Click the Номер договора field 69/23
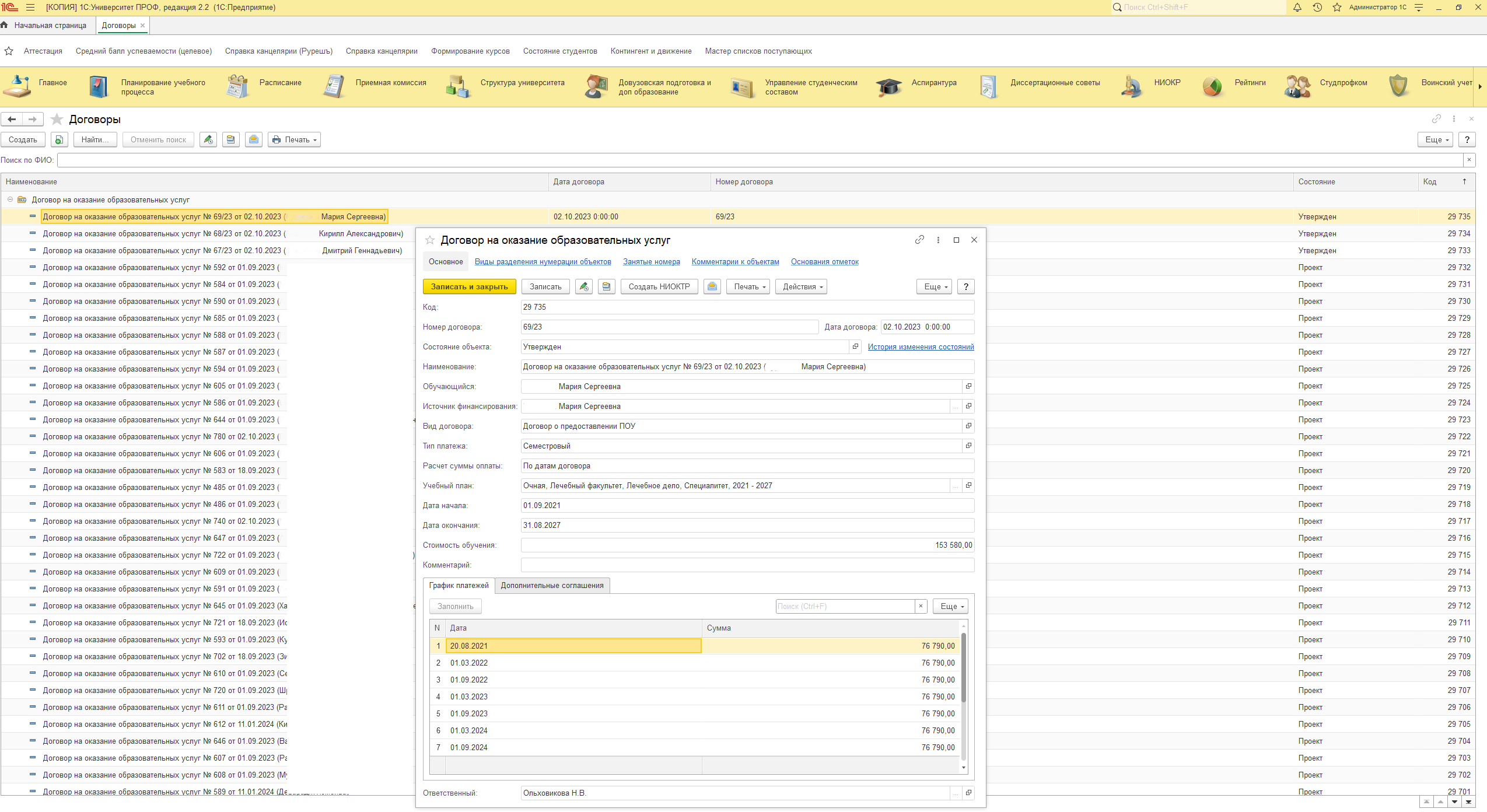The height and width of the screenshot is (812, 1487). 669,327
